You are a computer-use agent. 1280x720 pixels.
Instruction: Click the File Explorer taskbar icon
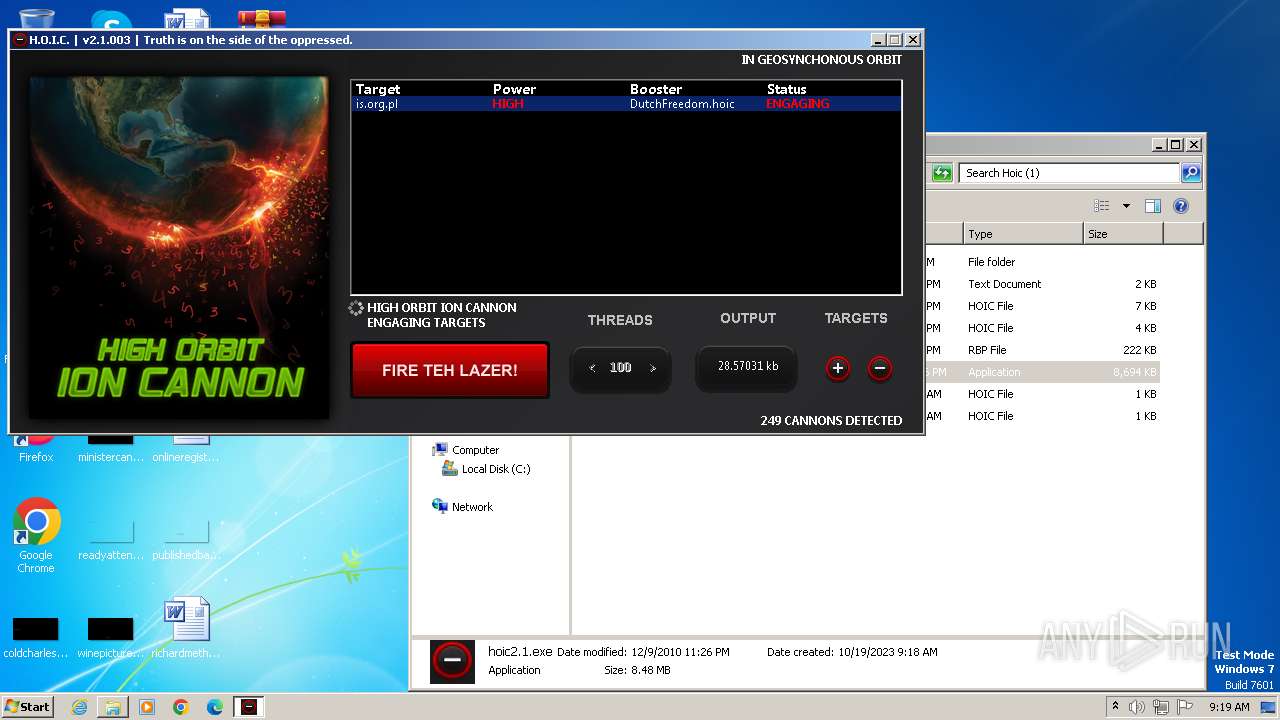point(113,707)
